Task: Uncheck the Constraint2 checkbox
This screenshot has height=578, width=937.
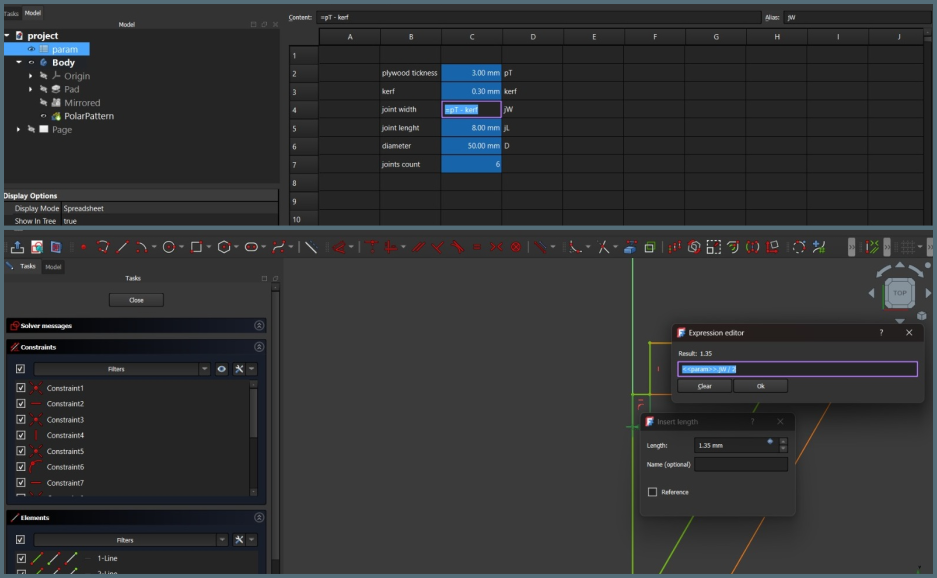Action: pyautogui.click(x=21, y=403)
